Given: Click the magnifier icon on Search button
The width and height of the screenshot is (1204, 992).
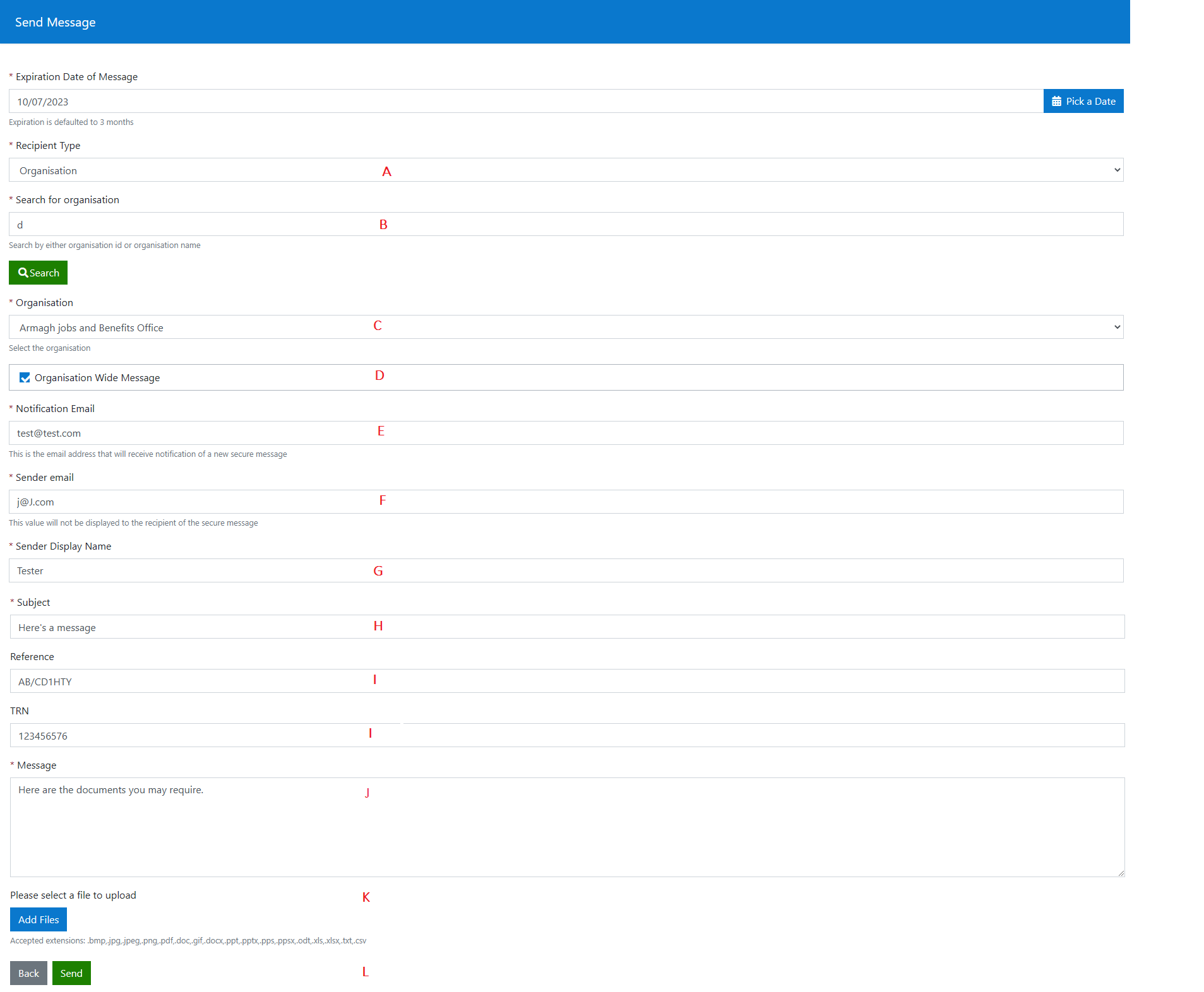Looking at the screenshot, I should pos(23,273).
